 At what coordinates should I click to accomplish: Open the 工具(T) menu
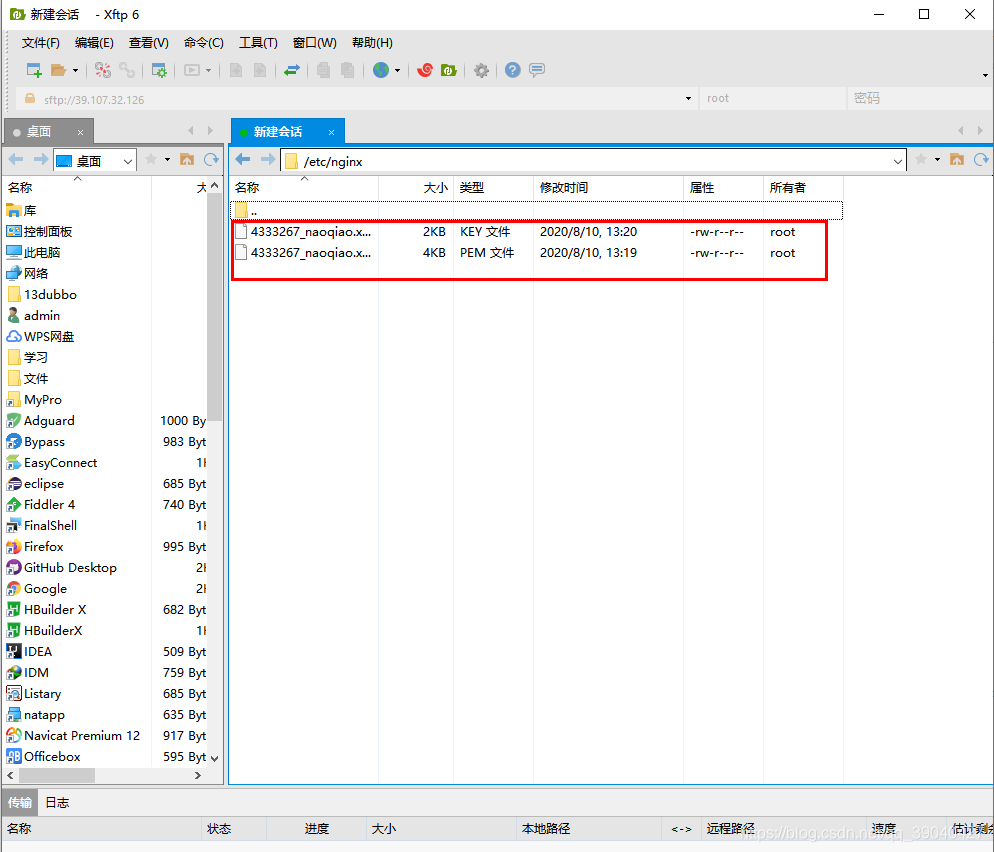pos(258,42)
